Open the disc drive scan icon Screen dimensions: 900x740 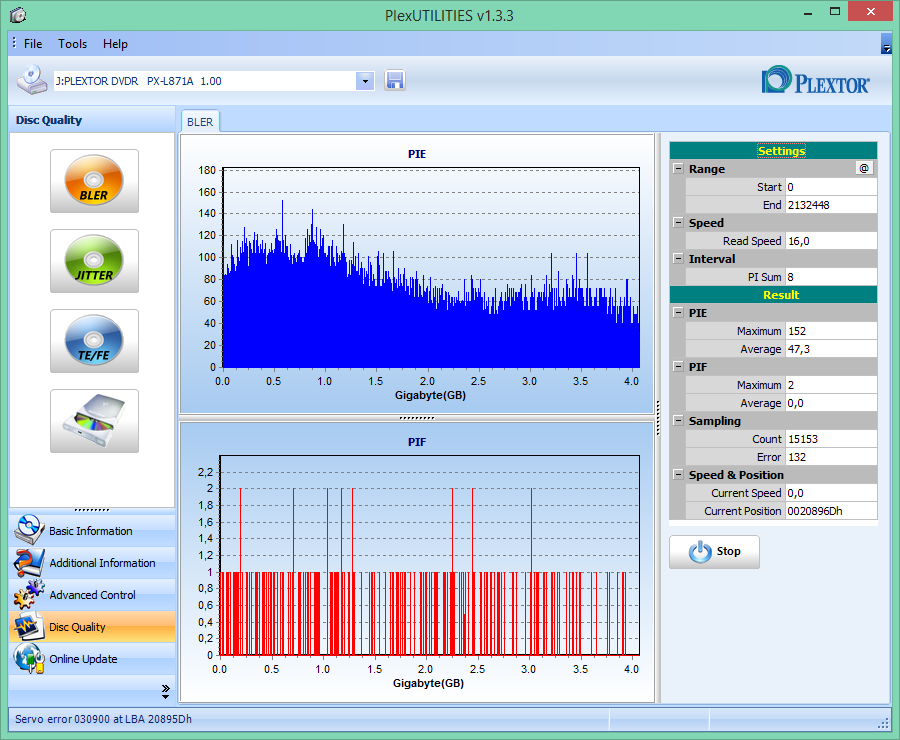(94, 421)
